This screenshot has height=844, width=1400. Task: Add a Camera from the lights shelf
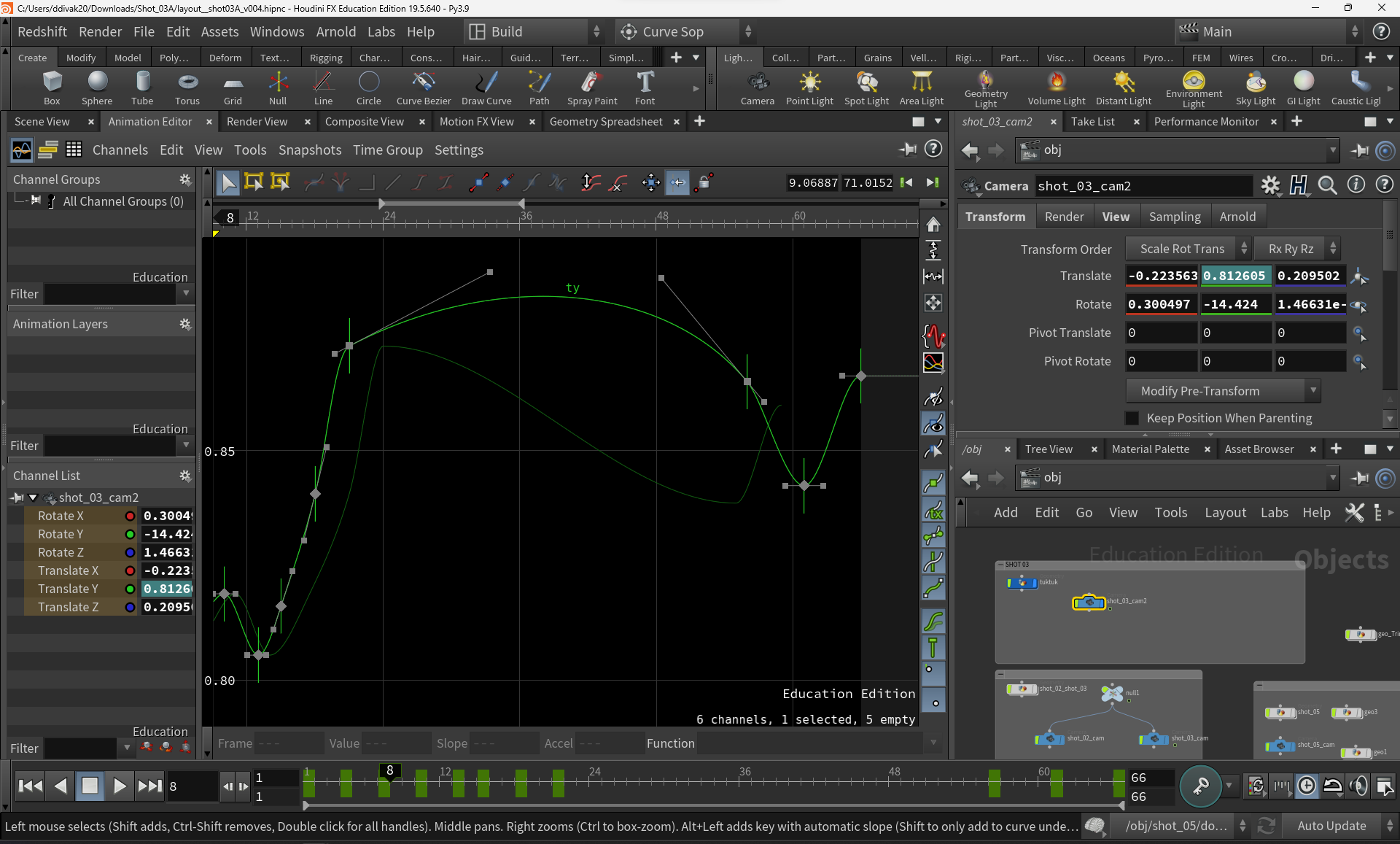758,88
